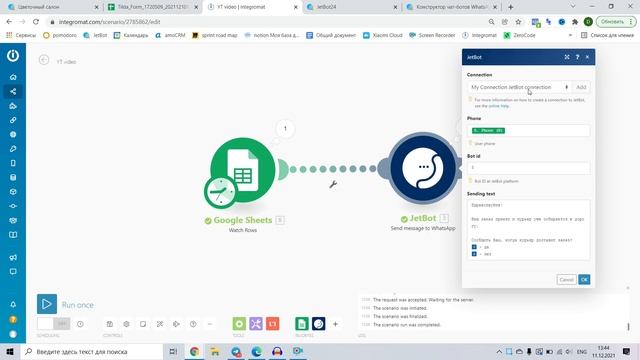
Task: Click the wrench icon on the connecting route
Action: 333,184
